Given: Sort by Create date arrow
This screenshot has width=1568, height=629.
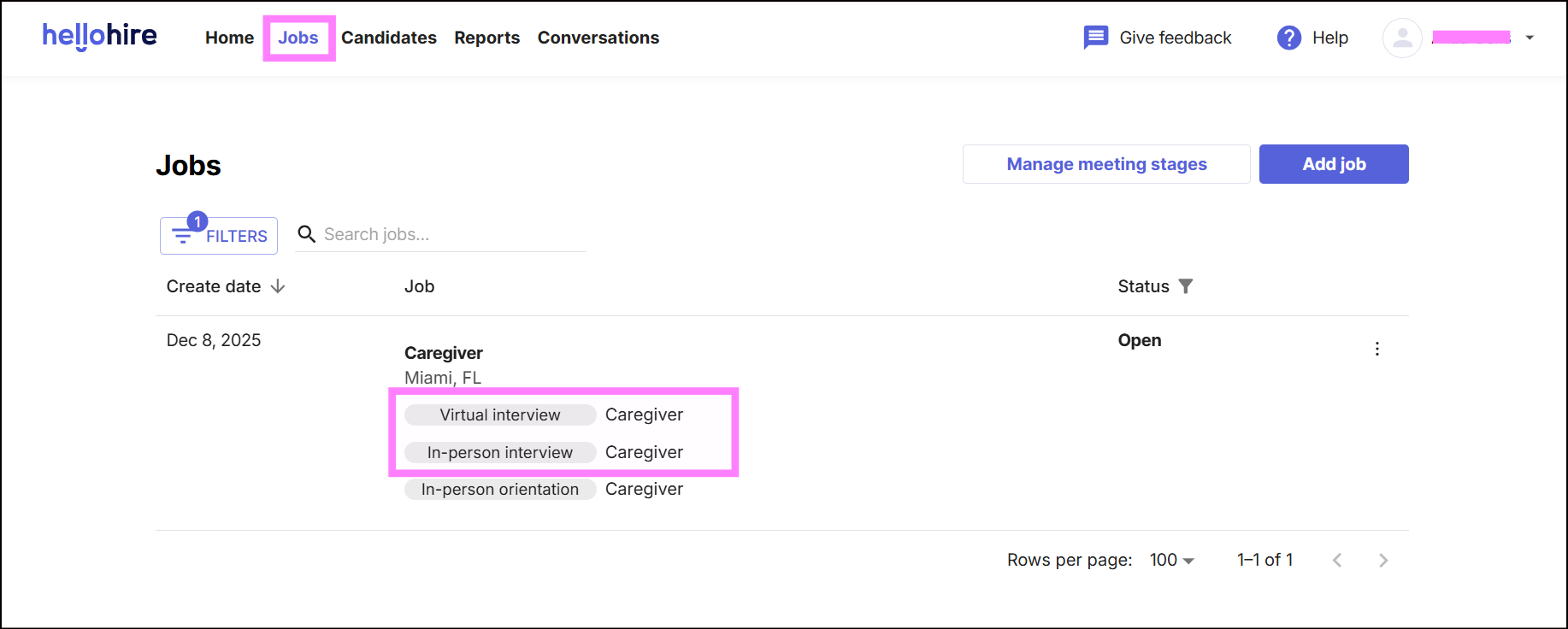Looking at the screenshot, I should click(278, 286).
